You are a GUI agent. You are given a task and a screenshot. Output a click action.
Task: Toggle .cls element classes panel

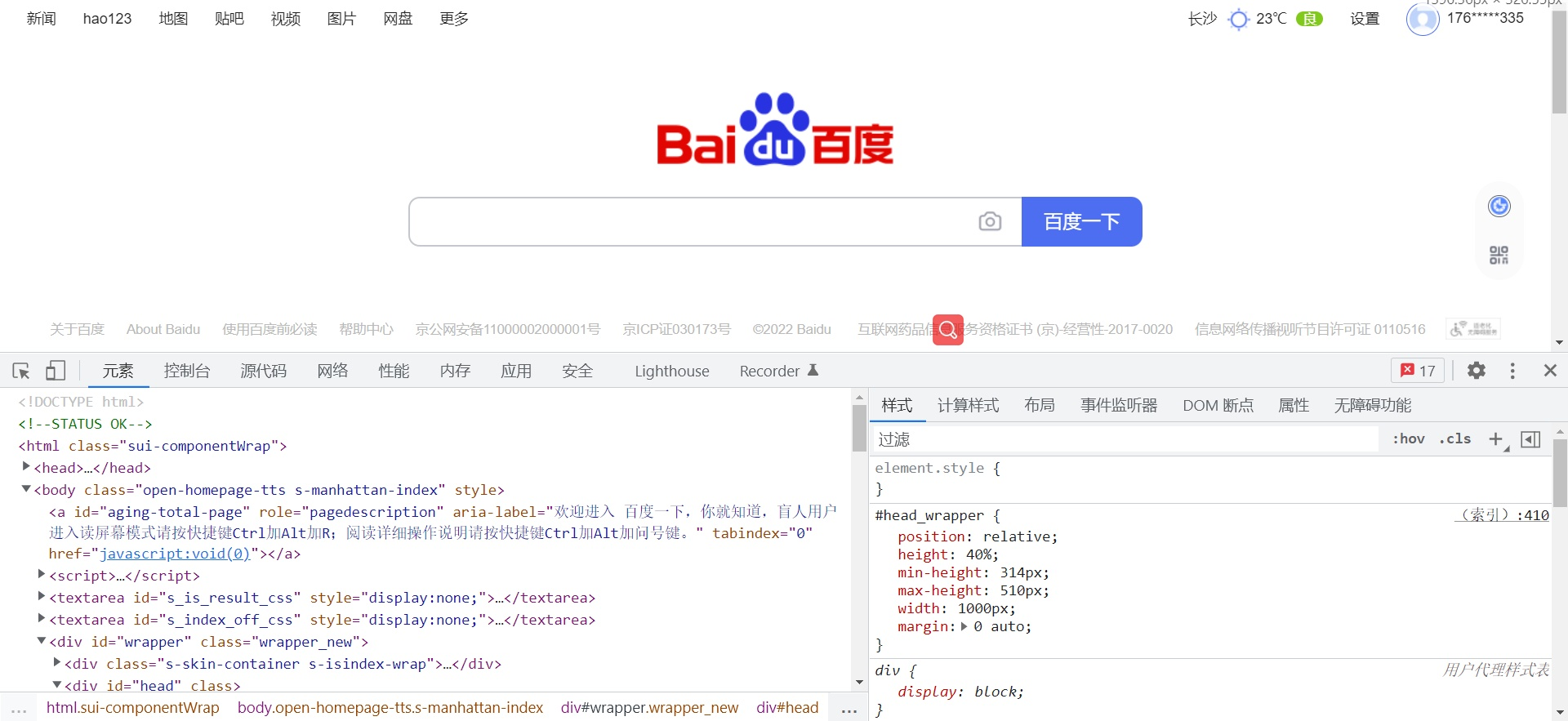click(x=1455, y=439)
